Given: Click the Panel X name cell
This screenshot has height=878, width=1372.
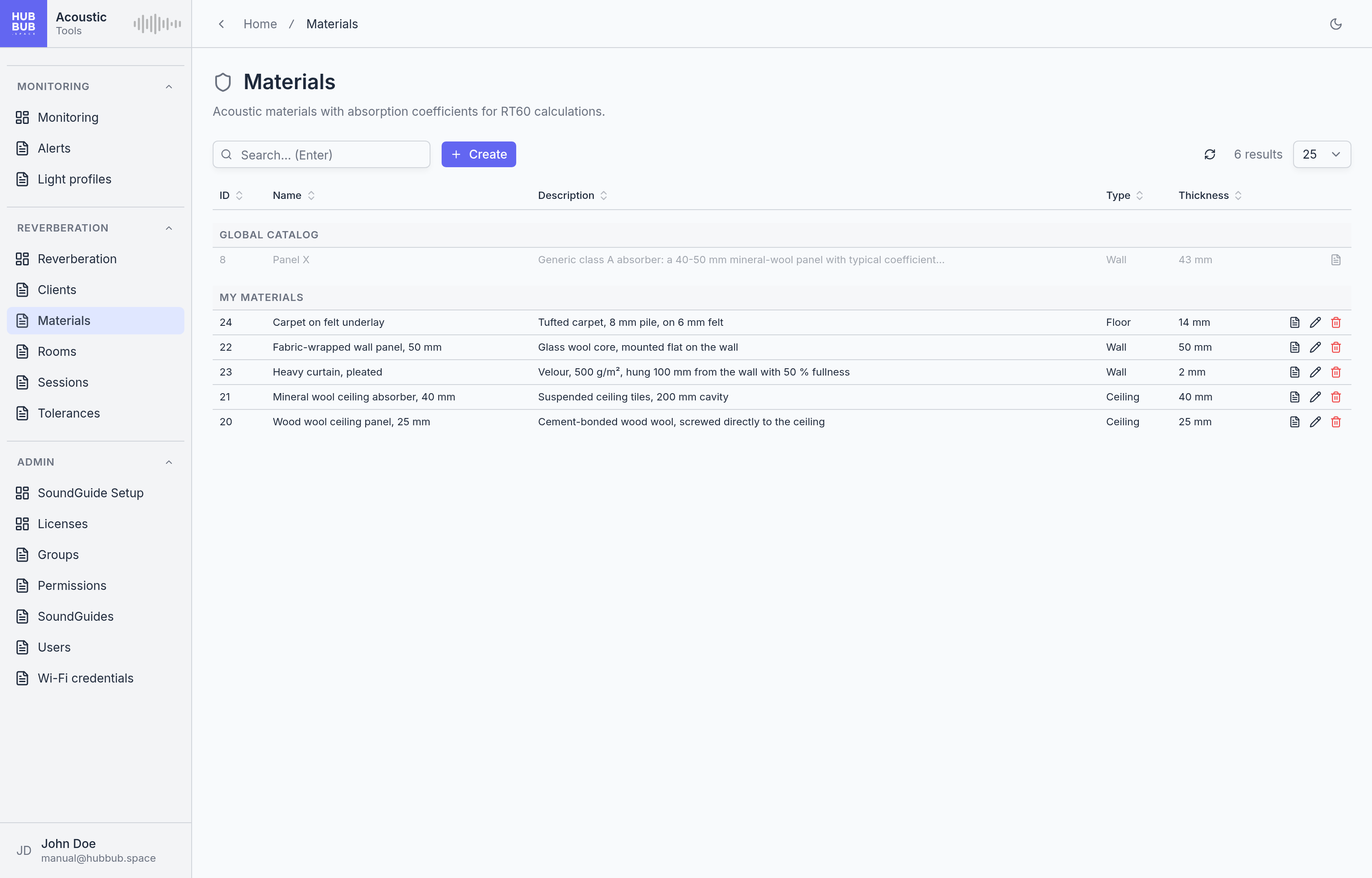Looking at the screenshot, I should point(291,260).
